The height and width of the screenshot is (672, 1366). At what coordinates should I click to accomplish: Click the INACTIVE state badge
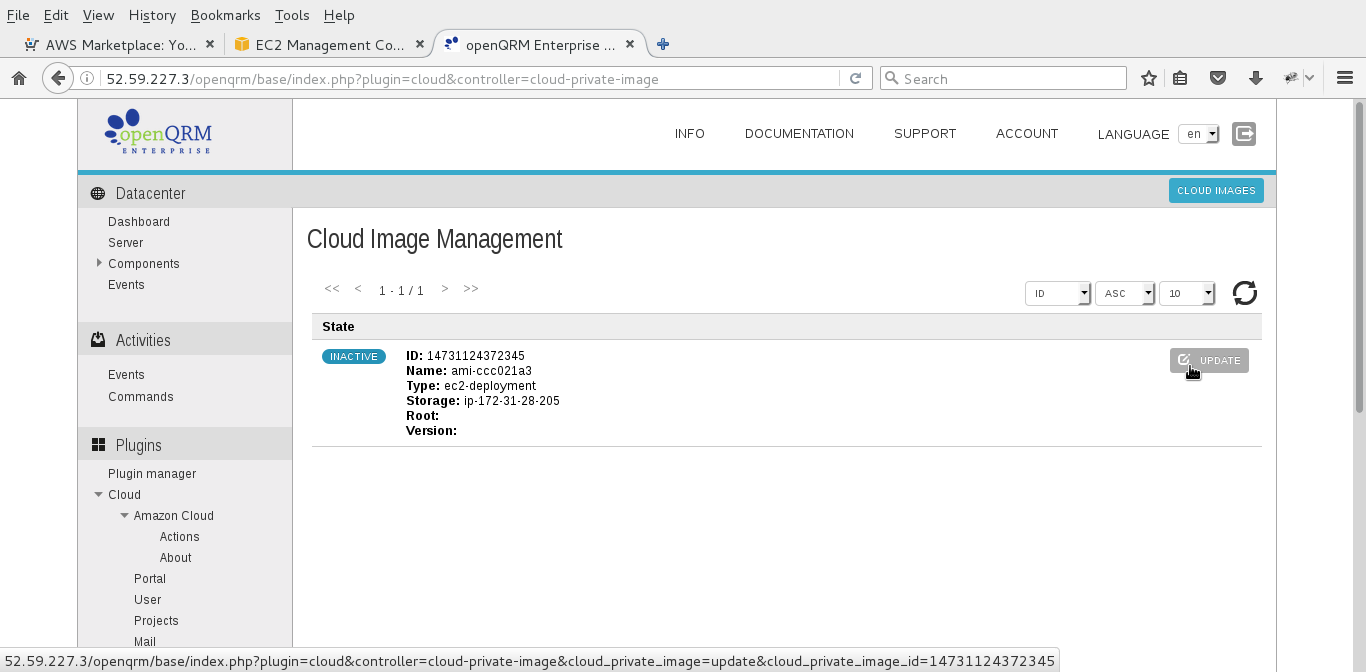click(x=354, y=356)
